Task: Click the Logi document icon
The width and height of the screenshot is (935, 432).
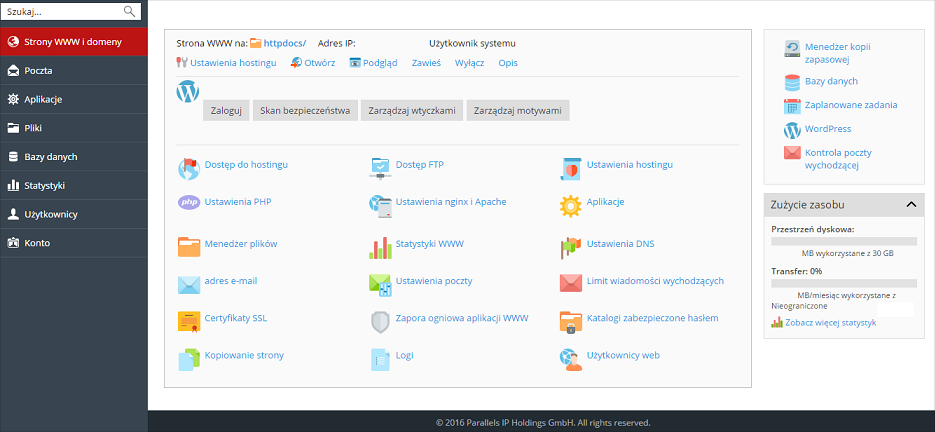Action: [x=380, y=359]
